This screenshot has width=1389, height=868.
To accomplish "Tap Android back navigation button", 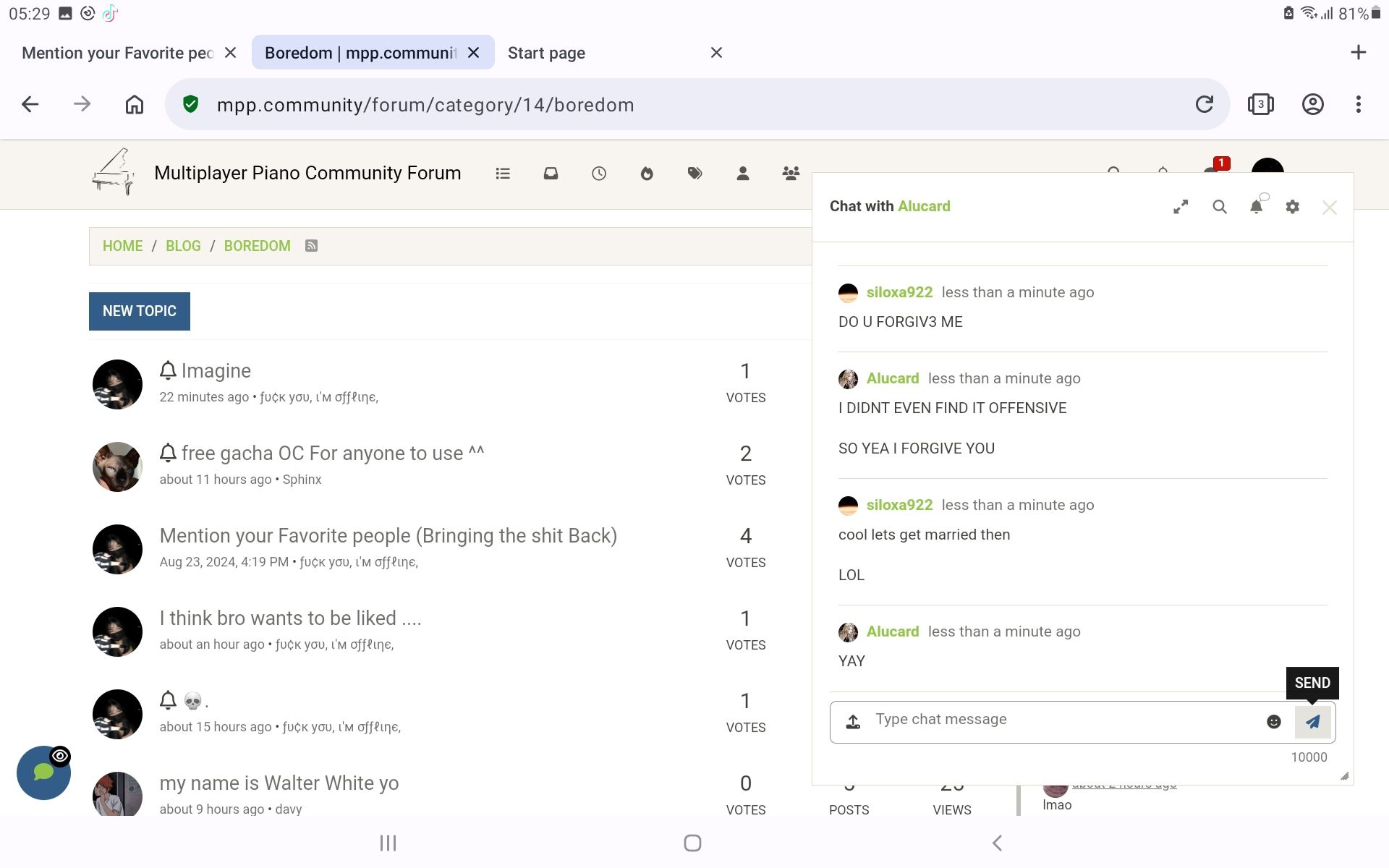I will point(998,843).
